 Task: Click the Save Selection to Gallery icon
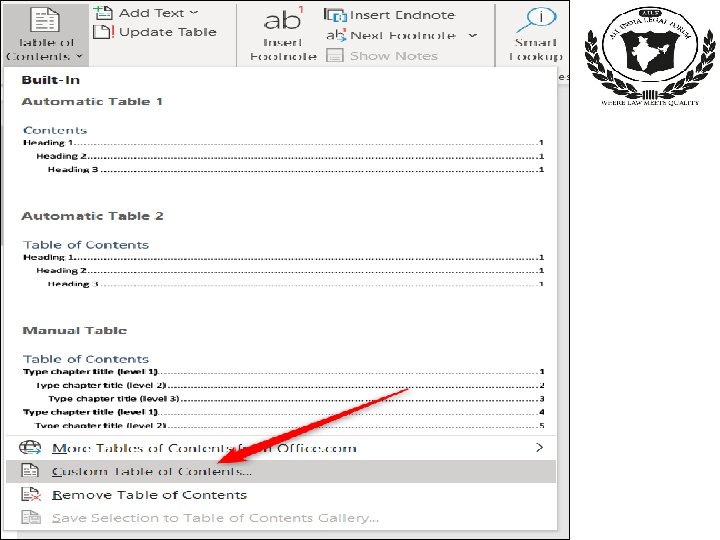31,518
